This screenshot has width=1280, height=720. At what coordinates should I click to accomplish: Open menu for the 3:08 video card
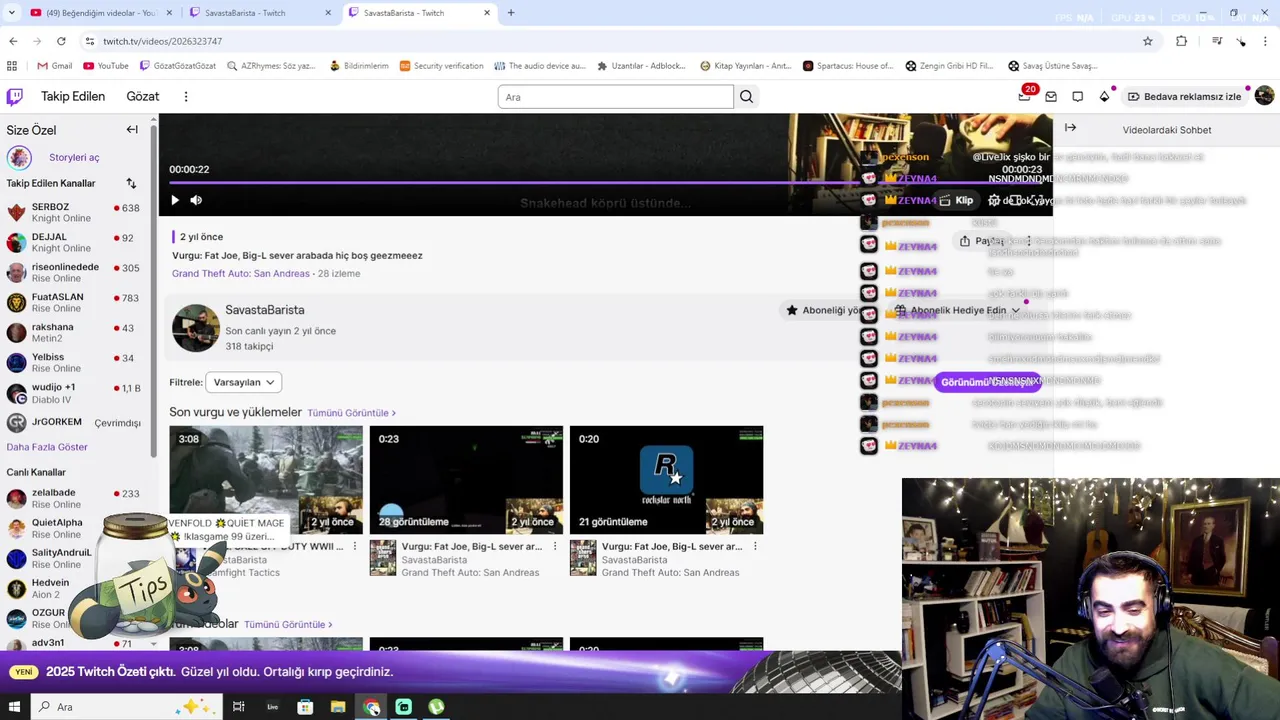(354, 547)
